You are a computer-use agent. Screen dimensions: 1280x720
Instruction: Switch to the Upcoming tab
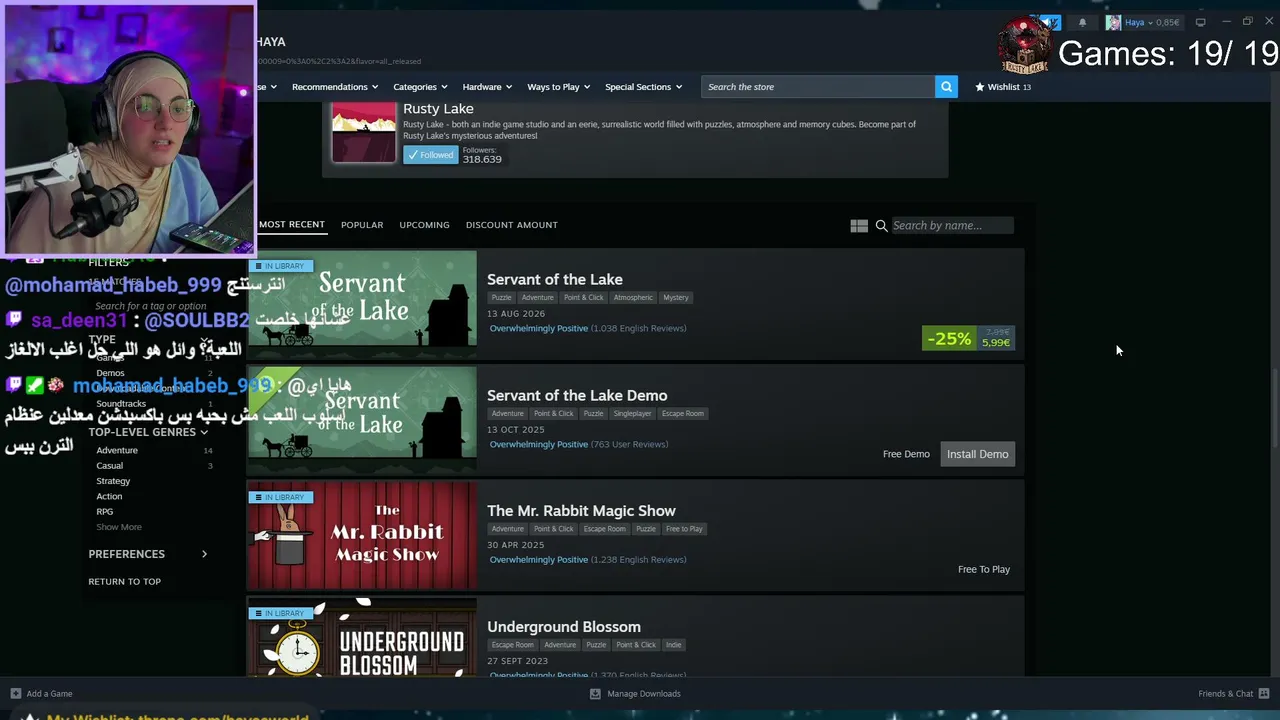coord(424,225)
